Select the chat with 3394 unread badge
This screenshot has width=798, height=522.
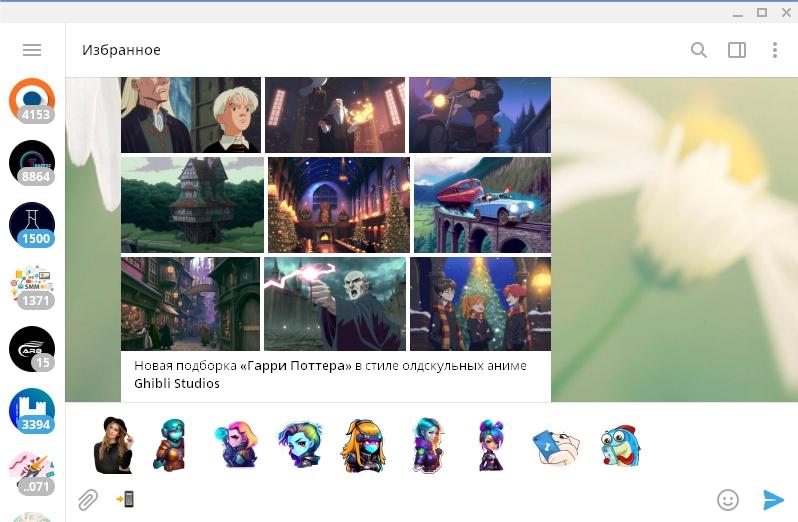(32, 410)
